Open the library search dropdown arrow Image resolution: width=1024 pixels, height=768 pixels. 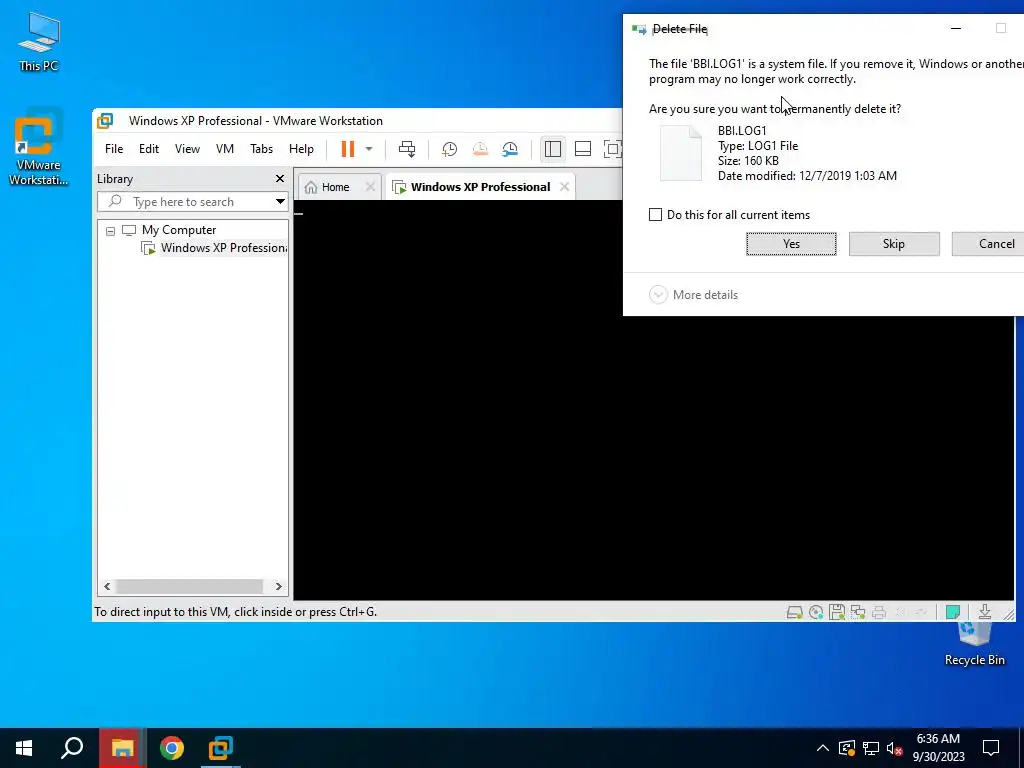click(280, 202)
